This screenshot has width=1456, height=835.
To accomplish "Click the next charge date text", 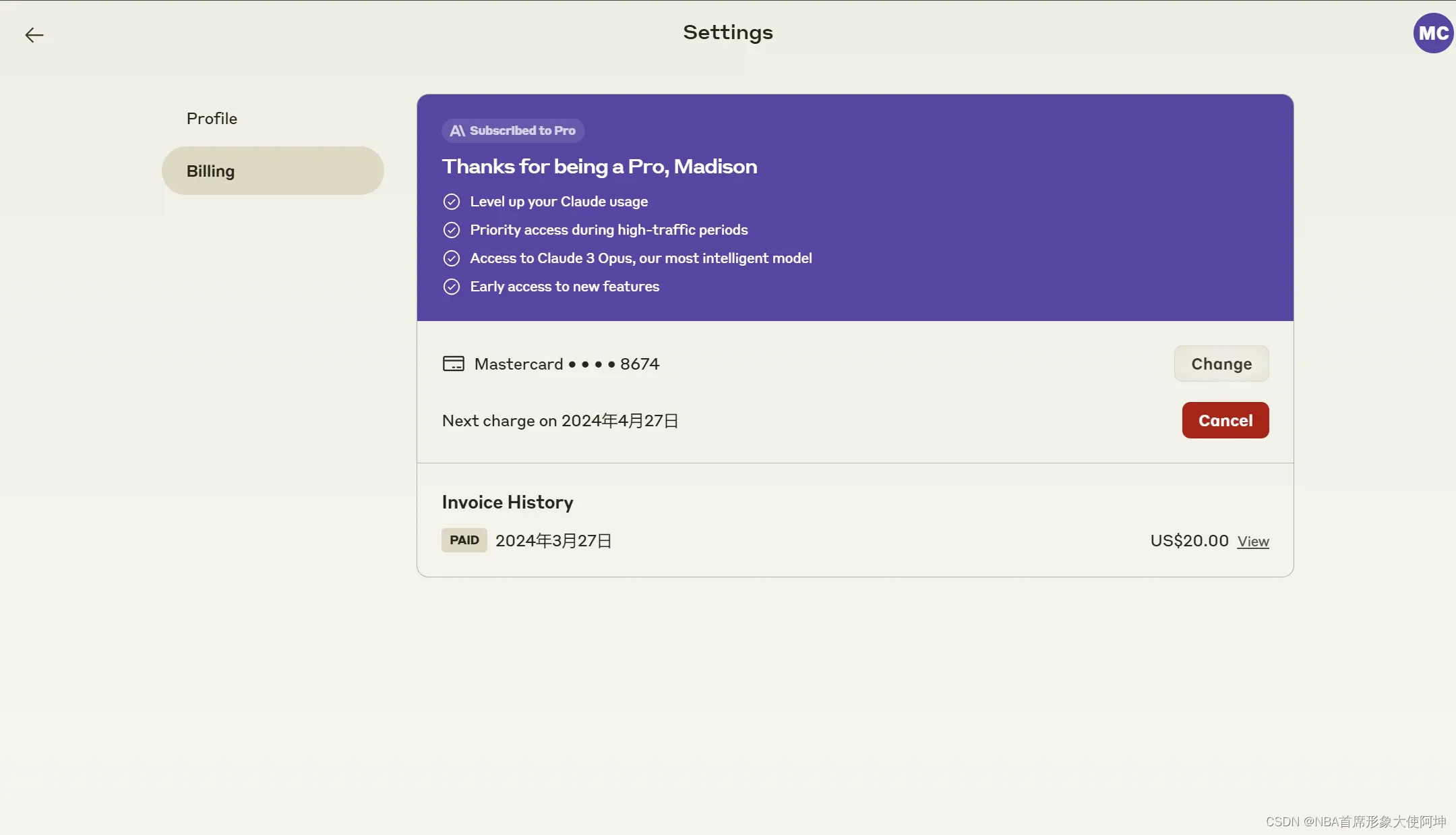I will [x=560, y=421].
